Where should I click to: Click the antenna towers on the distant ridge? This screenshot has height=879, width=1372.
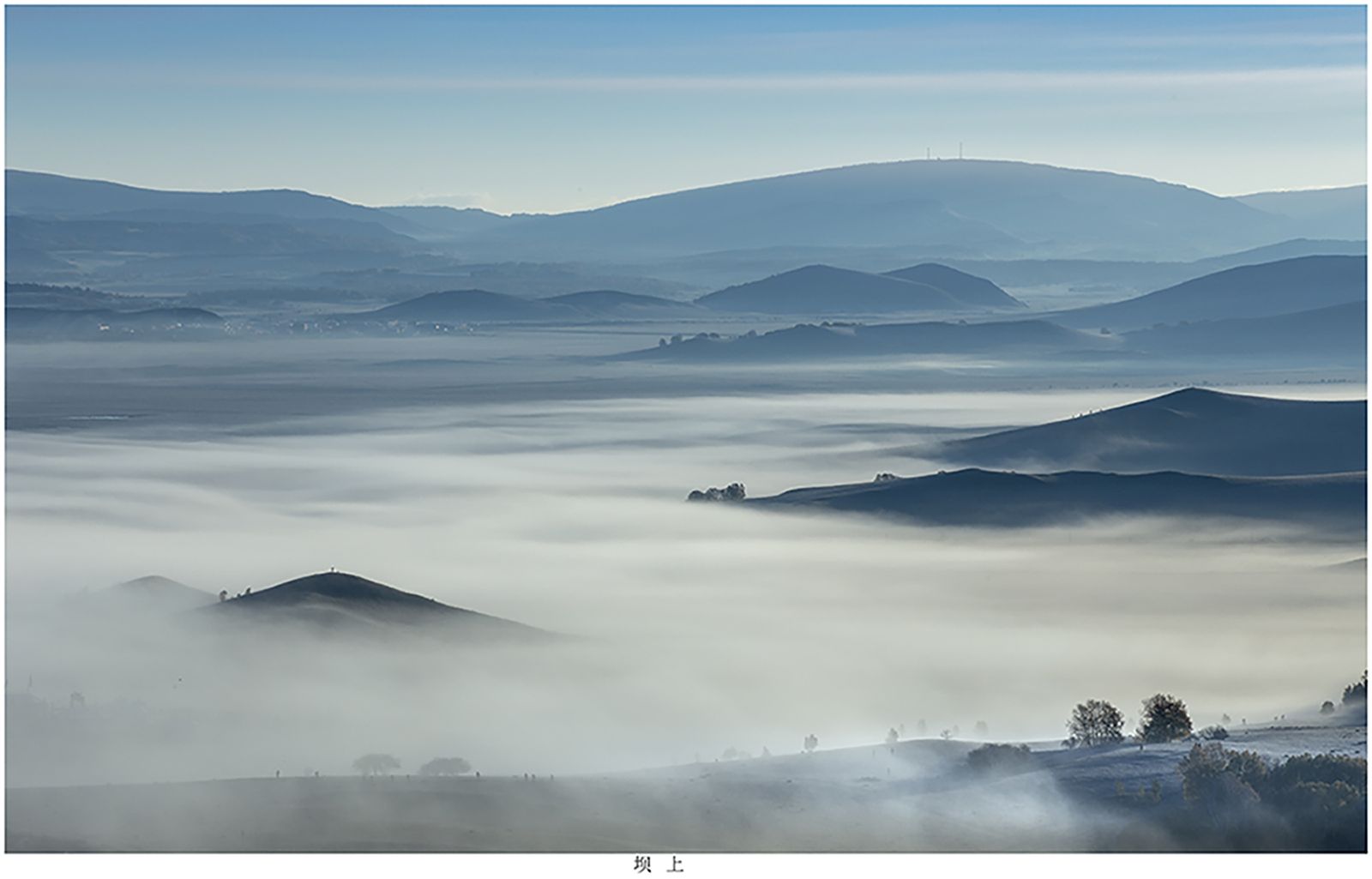(x=943, y=153)
